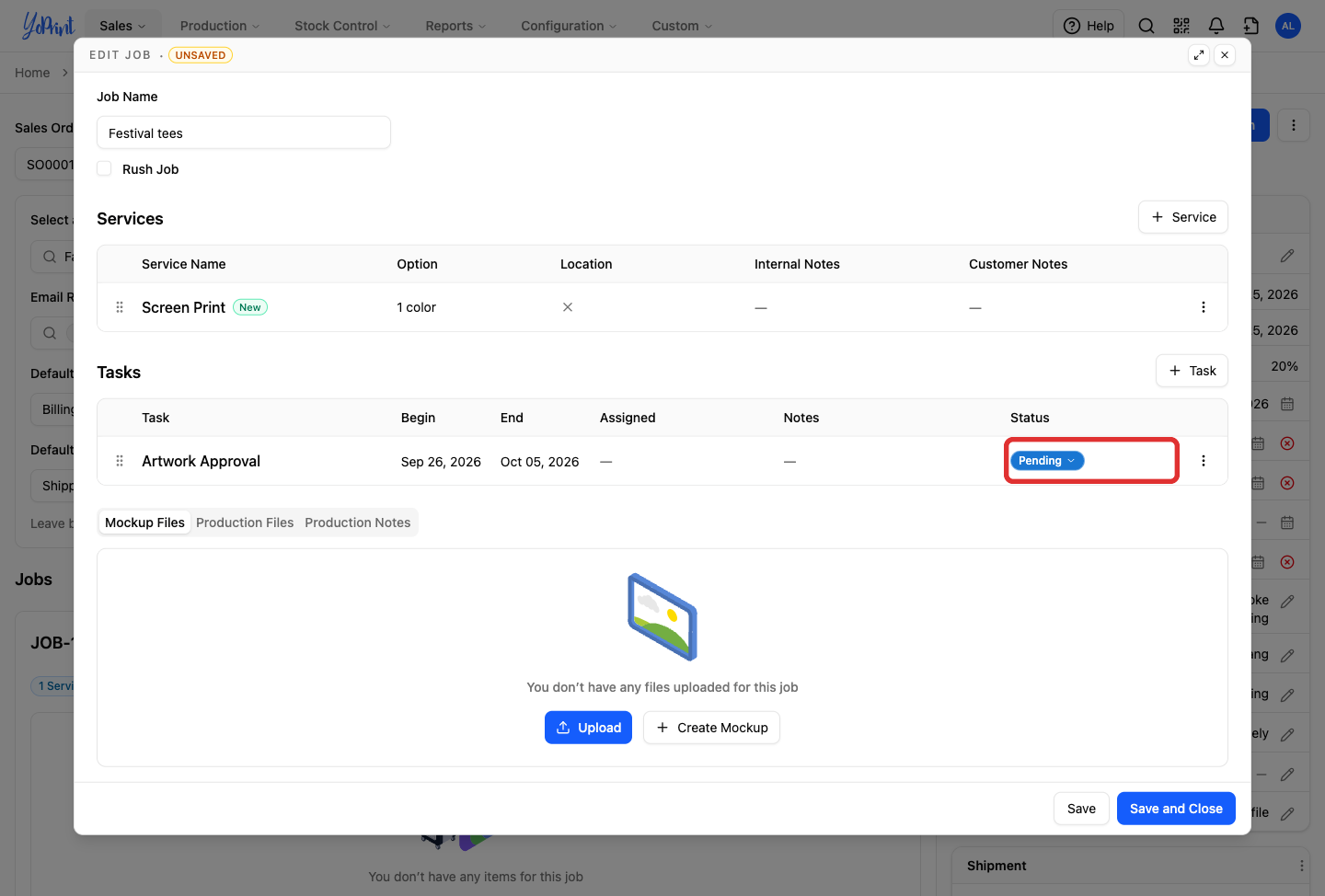Open the QR code scanner icon
This screenshot has height=896, width=1325.
click(x=1181, y=26)
